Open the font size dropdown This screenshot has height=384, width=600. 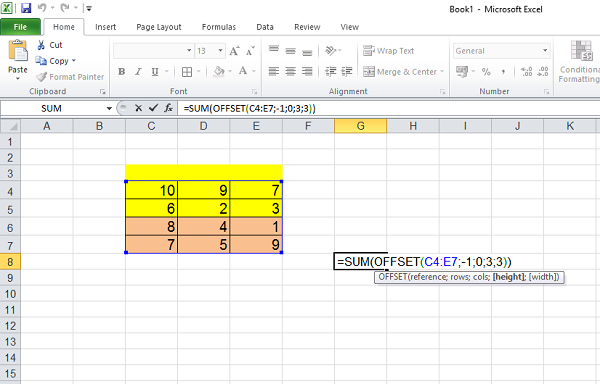(x=220, y=50)
